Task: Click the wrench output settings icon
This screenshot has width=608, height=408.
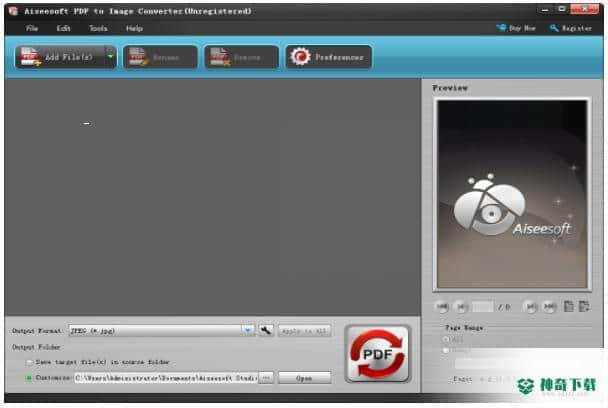Action: [266, 330]
